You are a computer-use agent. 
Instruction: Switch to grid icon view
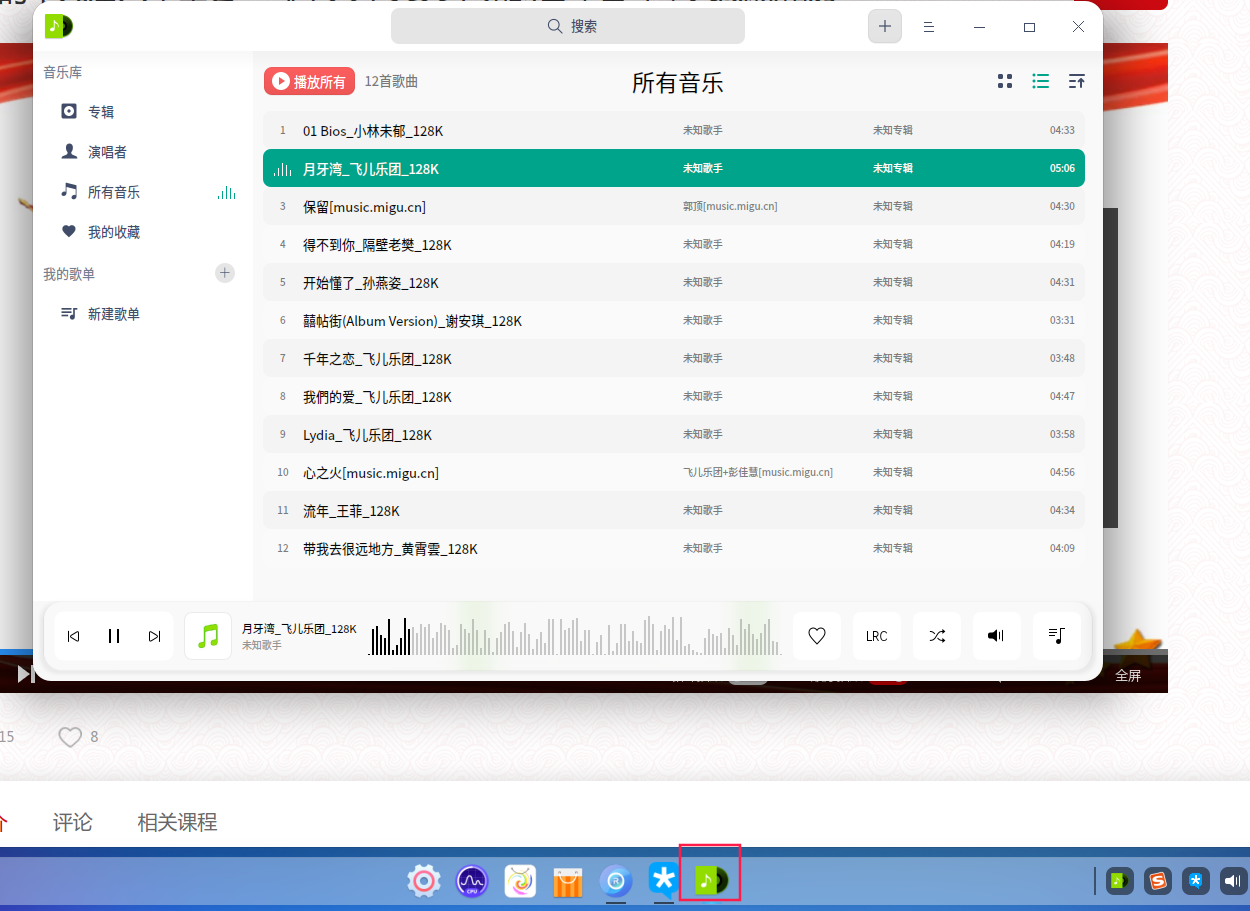click(1005, 81)
